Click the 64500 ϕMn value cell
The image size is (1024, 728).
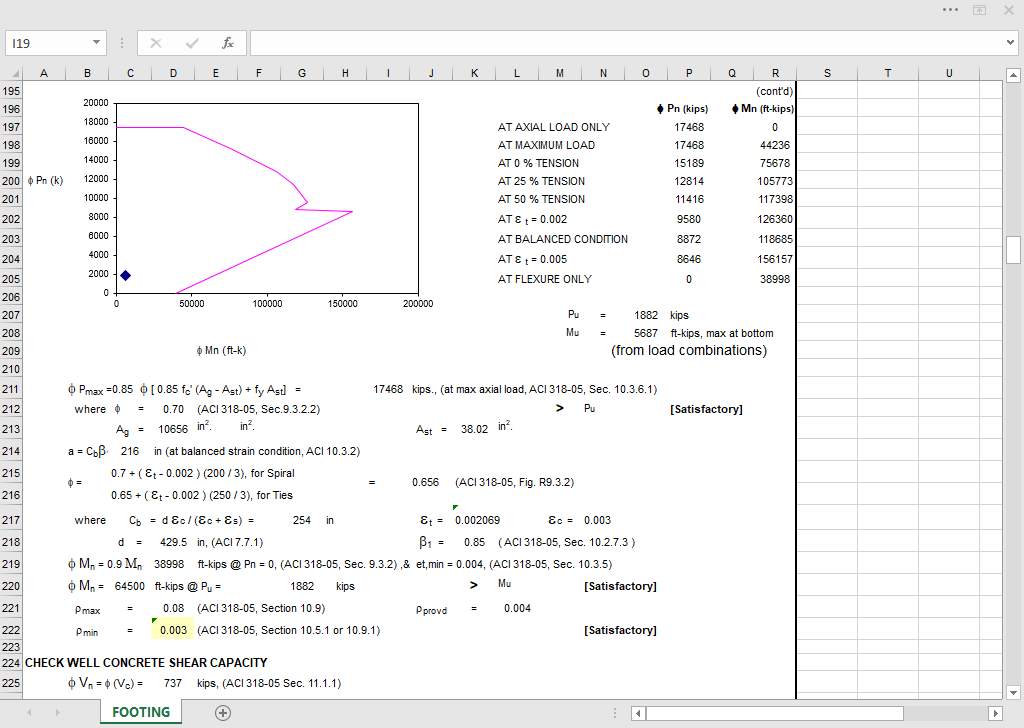click(x=130, y=586)
